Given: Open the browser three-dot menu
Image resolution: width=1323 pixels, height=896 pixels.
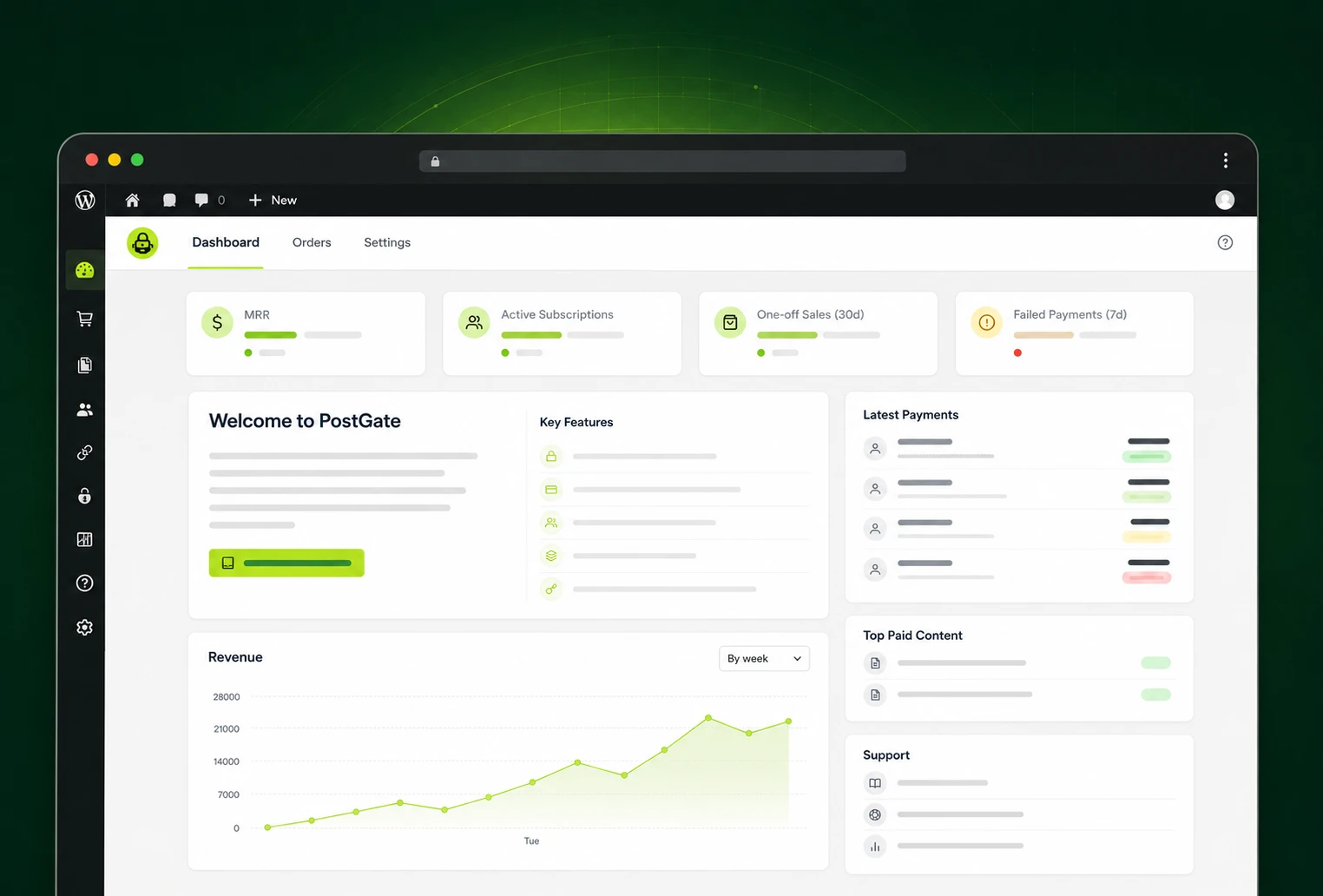Looking at the screenshot, I should point(1225,160).
